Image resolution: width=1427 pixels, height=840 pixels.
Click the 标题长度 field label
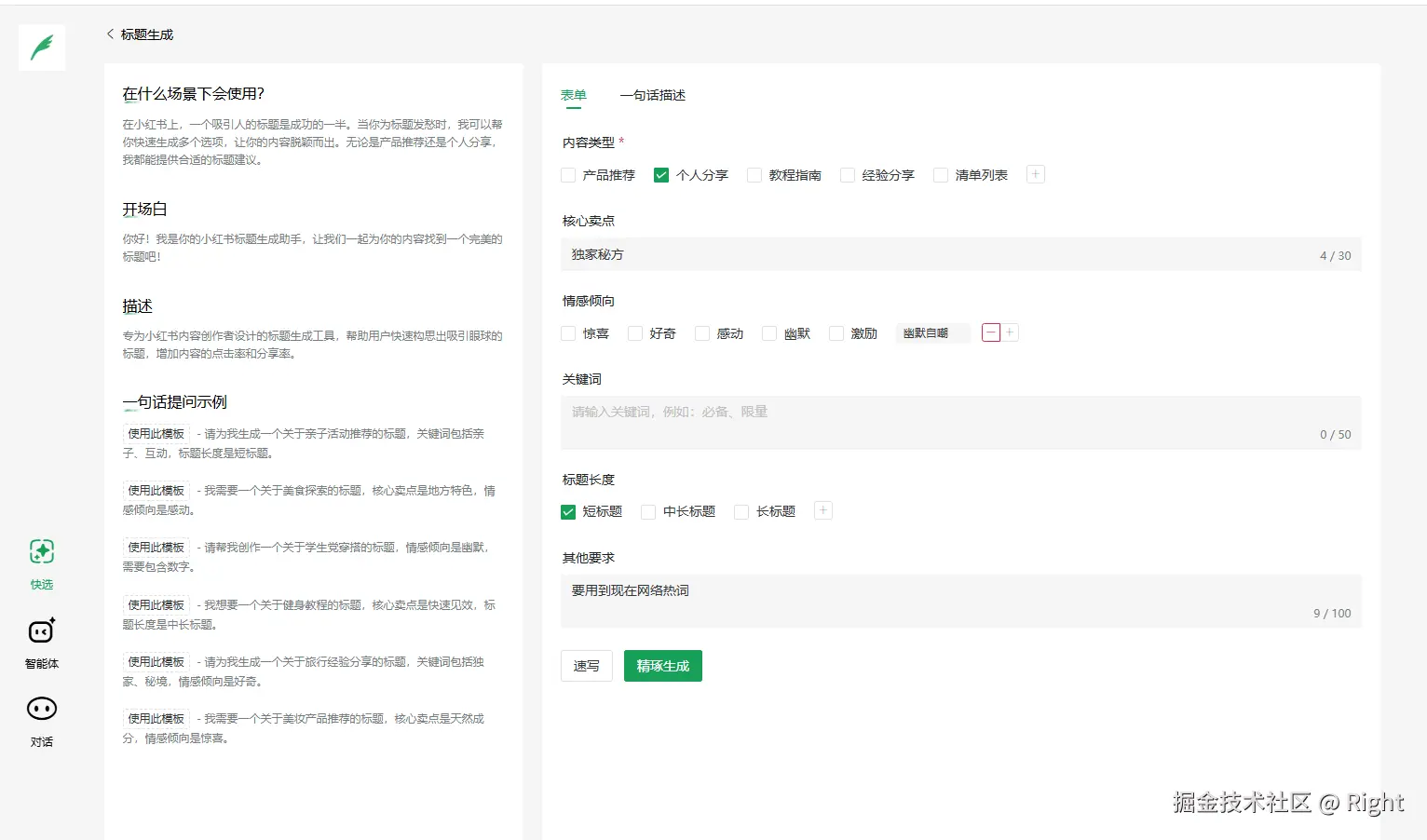(x=589, y=480)
